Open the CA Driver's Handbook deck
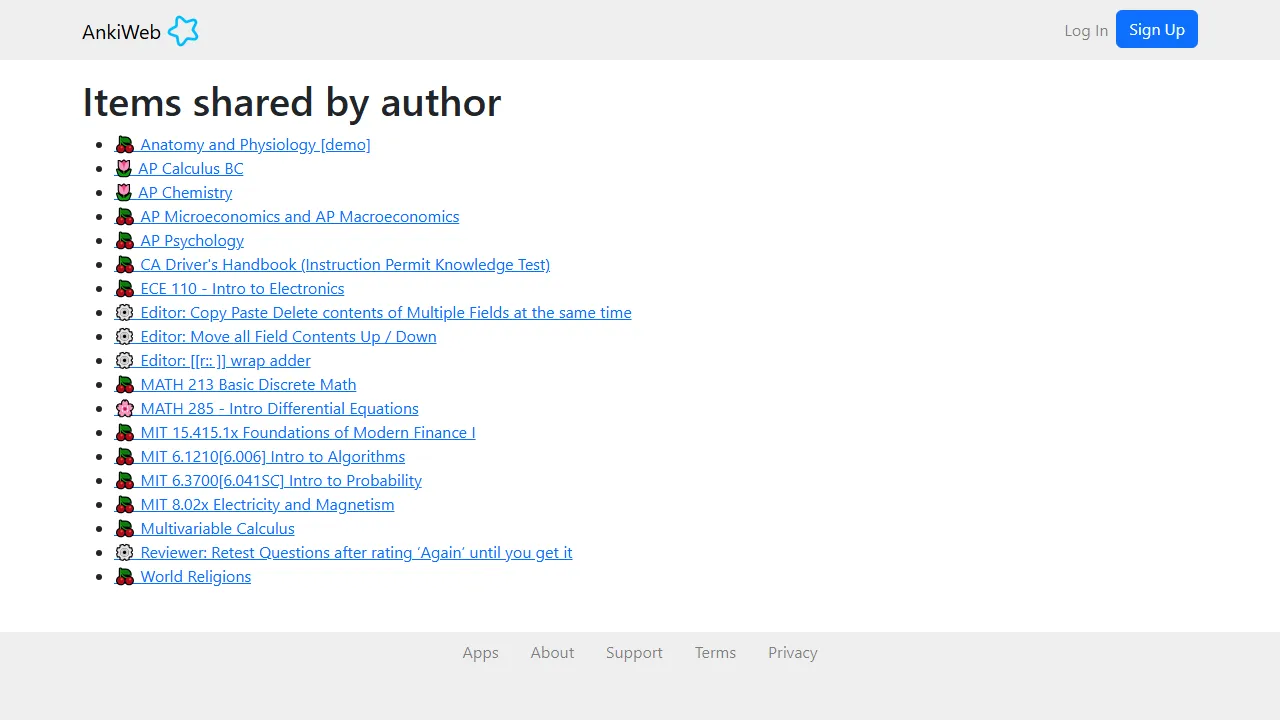The width and height of the screenshot is (1280, 720). click(x=345, y=264)
